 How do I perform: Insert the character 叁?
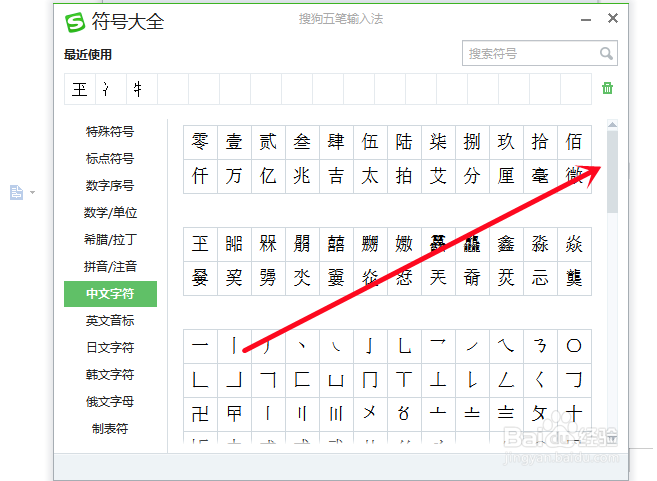coord(302,142)
